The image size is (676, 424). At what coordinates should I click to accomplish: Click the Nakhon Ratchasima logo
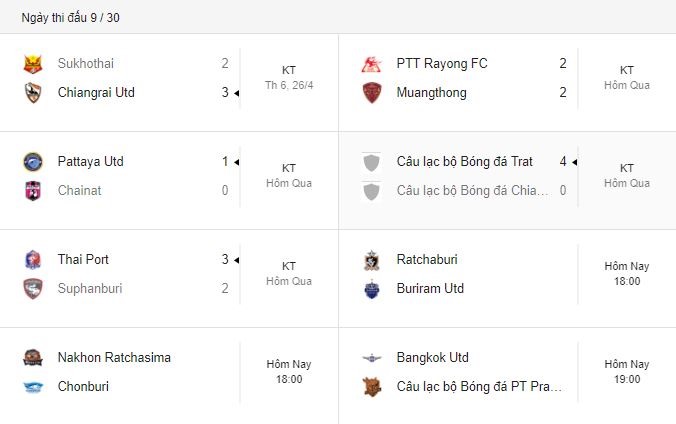[33, 358]
